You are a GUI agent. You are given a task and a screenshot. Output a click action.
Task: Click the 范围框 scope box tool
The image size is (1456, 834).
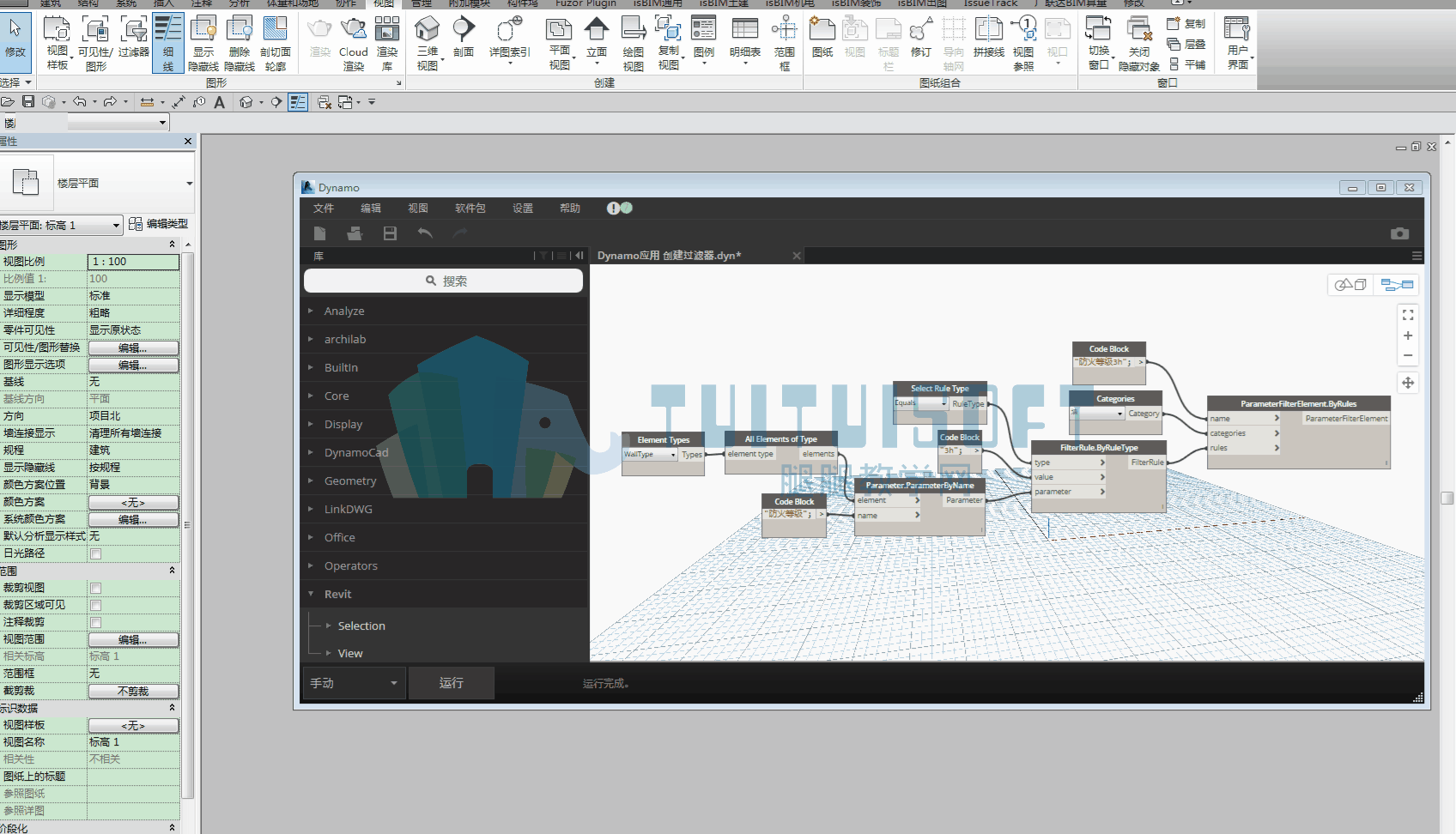tap(785, 41)
